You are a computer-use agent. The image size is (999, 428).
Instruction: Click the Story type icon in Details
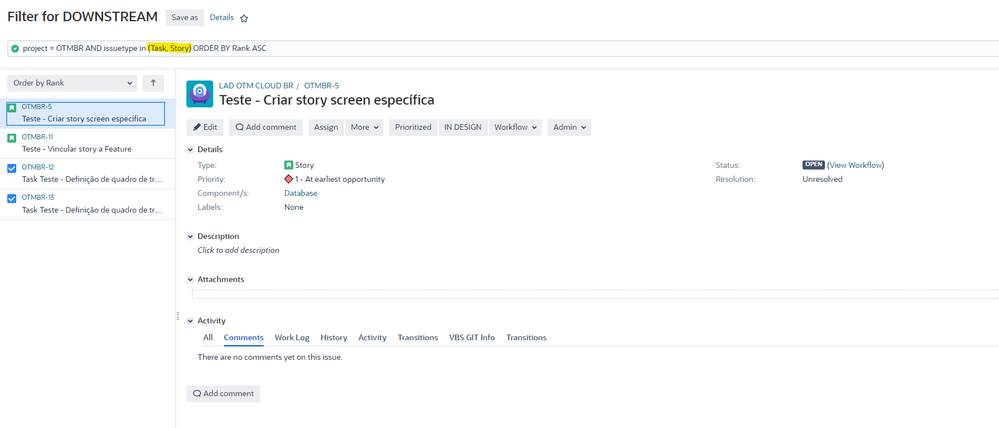[x=289, y=165]
